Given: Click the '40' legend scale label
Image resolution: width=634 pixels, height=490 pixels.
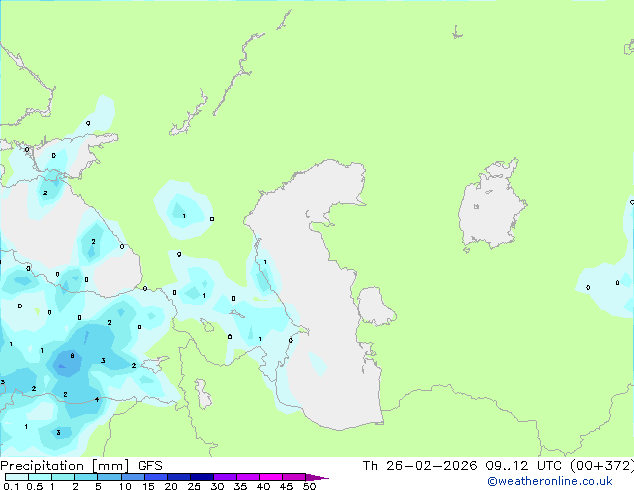Looking at the screenshot, I should click(263, 486).
